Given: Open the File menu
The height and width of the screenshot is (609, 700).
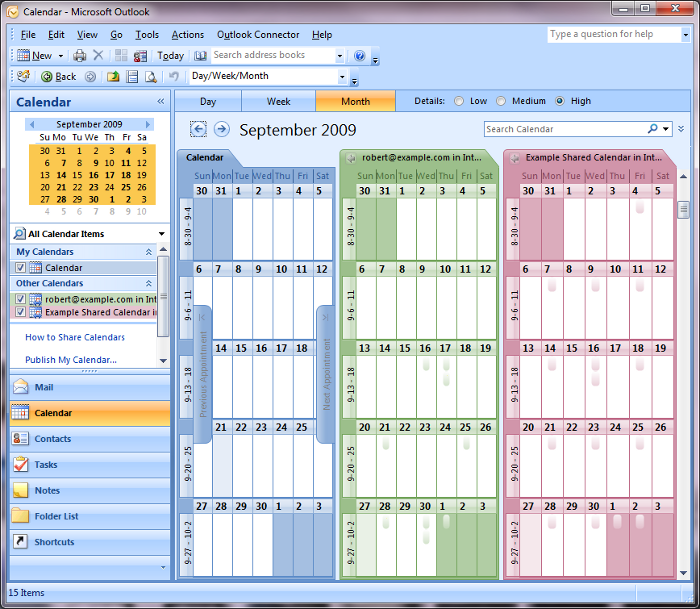Looking at the screenshot, I should [x=28, y=35].
